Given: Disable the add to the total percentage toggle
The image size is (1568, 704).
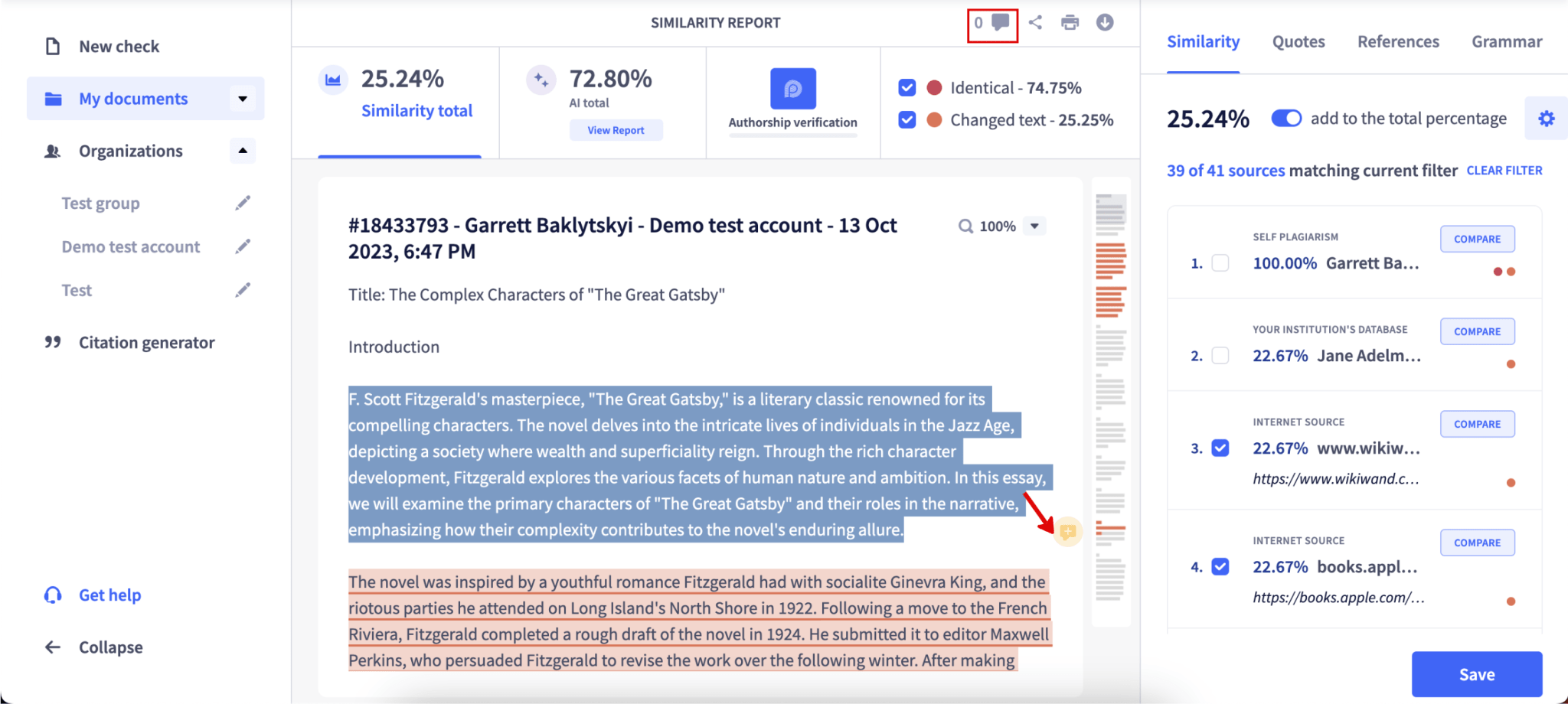Looking at the screenshot, I should pyautogui.click(x=1285, y=119).
